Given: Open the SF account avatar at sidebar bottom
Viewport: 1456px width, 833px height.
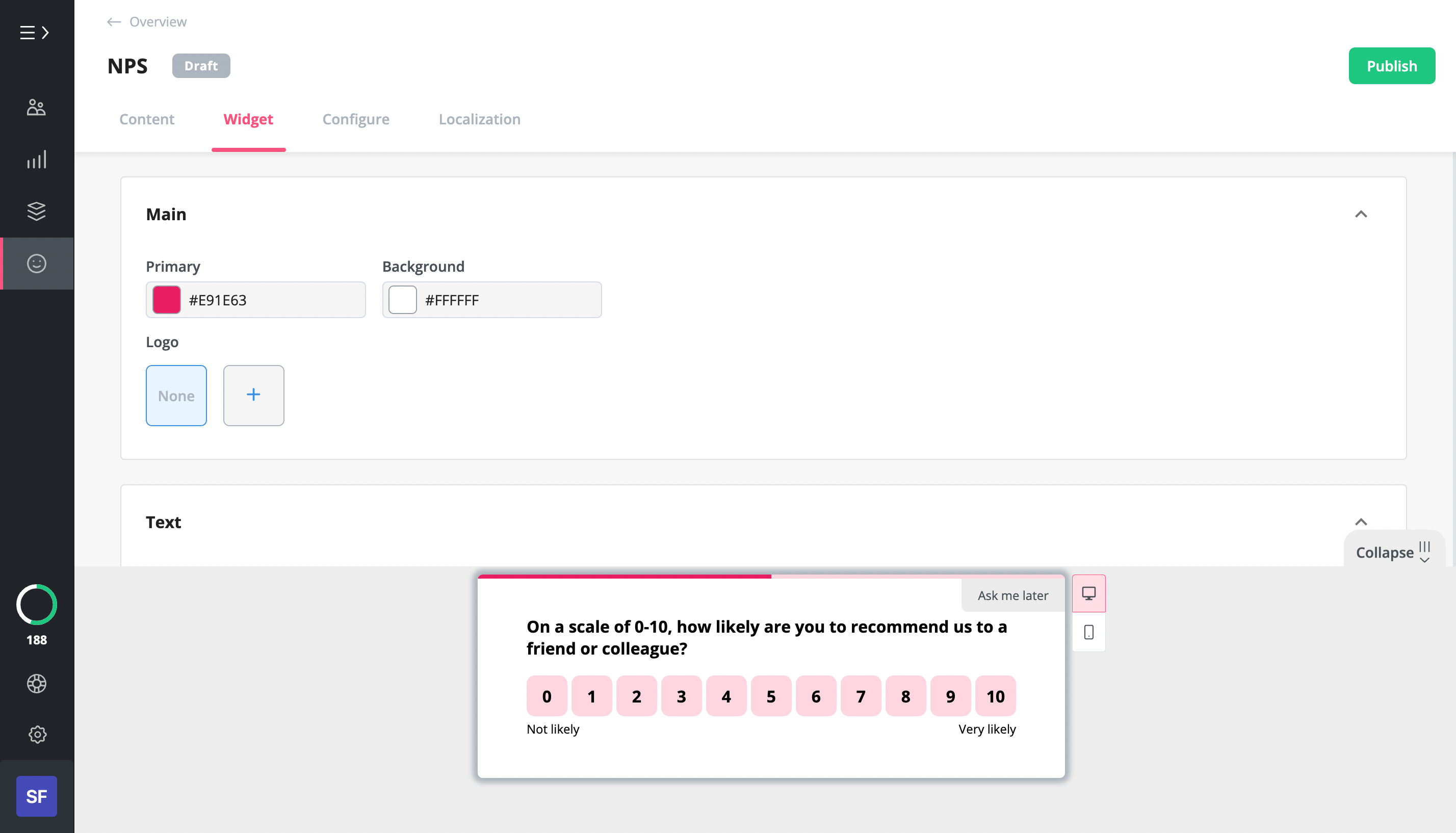Looking at the screenshot, I should 36,796.
